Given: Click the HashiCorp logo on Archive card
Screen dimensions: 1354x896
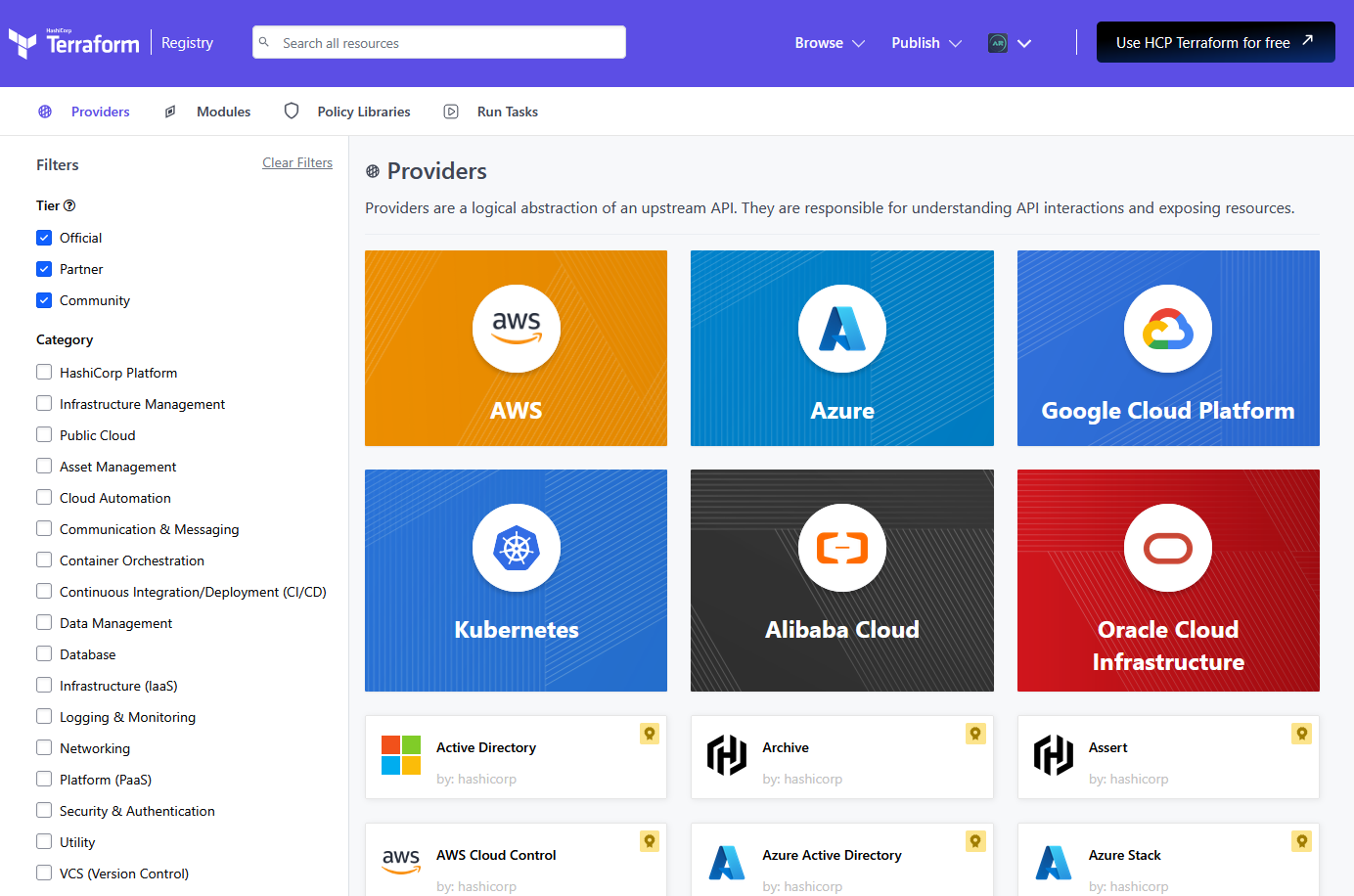Looking at the screenshot, I should tap(727, 755).
